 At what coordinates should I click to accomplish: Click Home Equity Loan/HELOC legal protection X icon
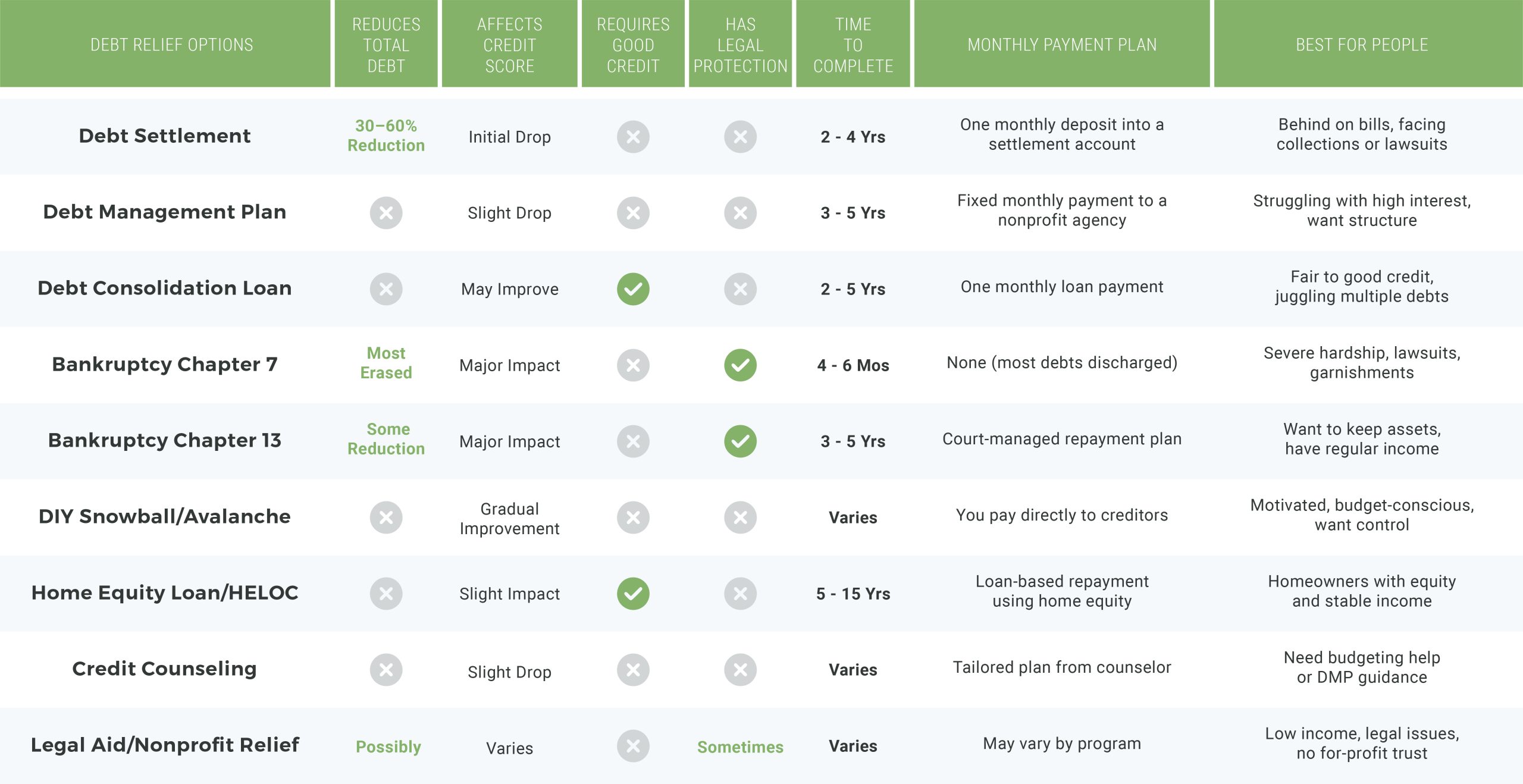click(740, 594)
